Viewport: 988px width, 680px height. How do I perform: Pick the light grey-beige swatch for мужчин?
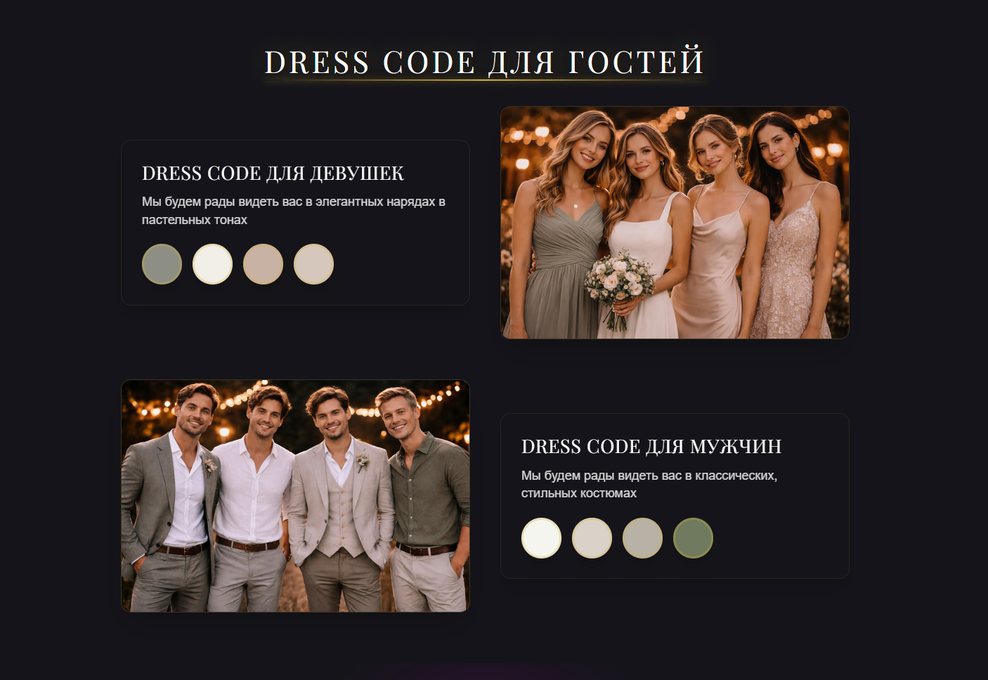coord(592,538)
